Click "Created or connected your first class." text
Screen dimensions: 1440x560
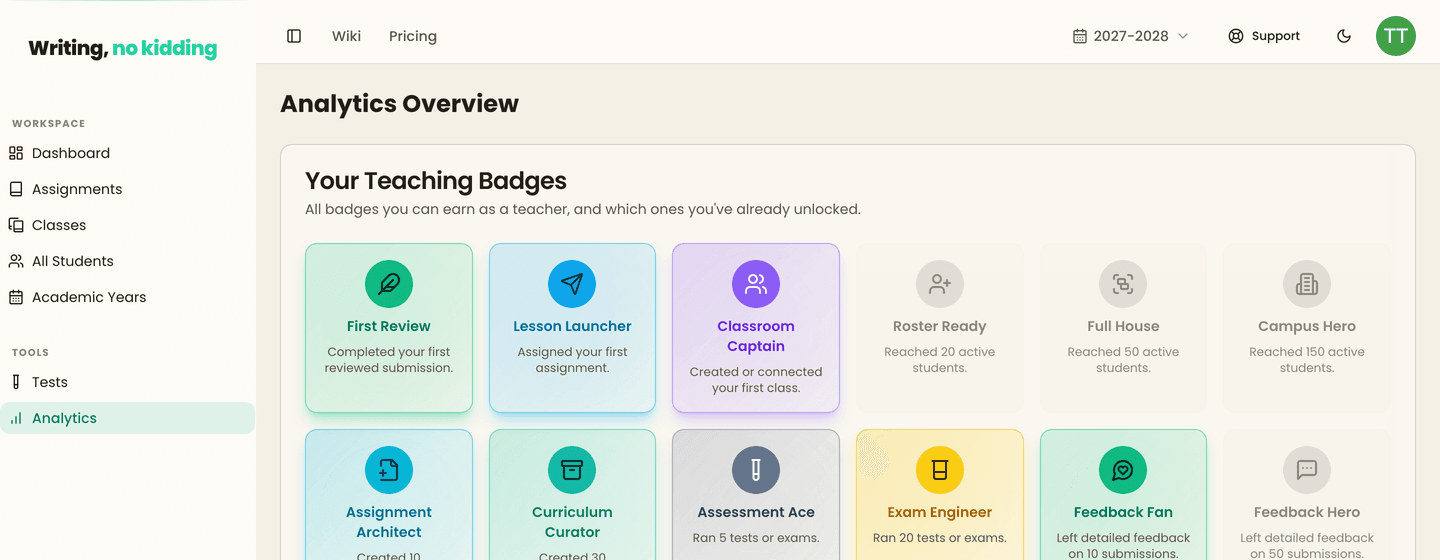[756, 380]
